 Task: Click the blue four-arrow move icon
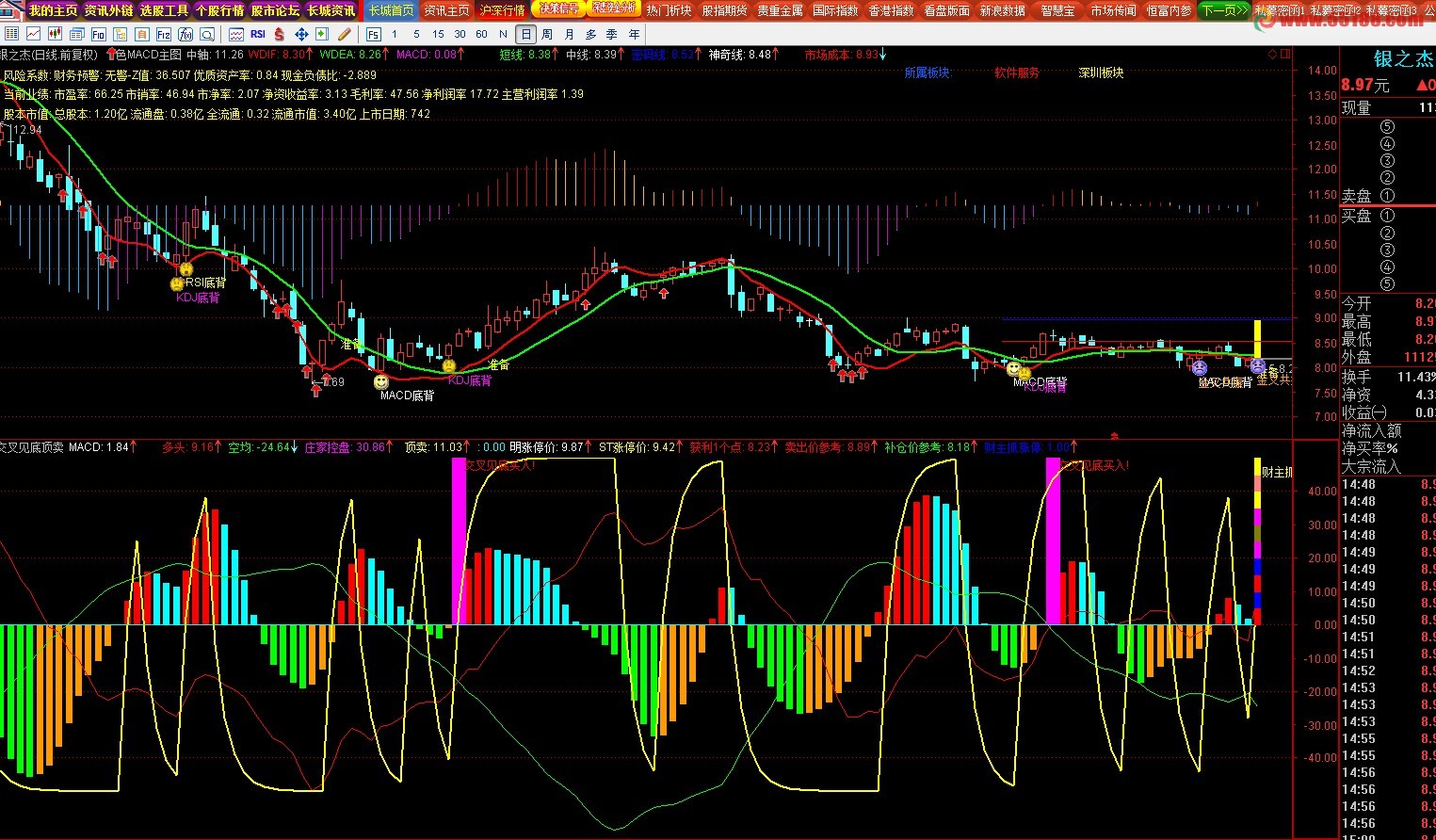coord(301,34)
